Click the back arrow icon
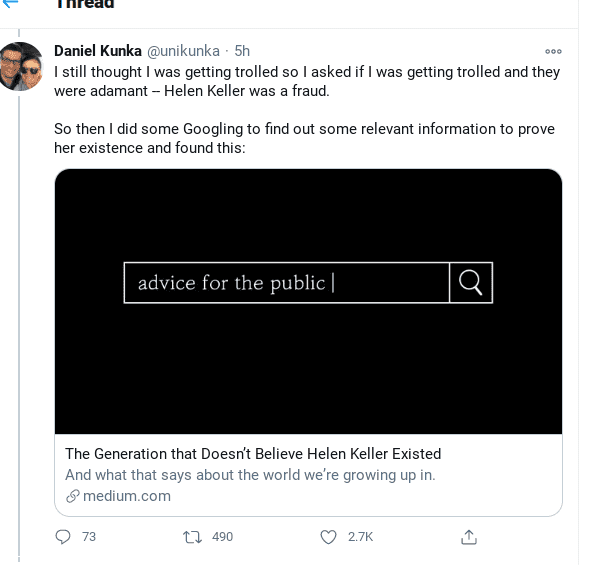603x565 pixels. click(12, 3)
